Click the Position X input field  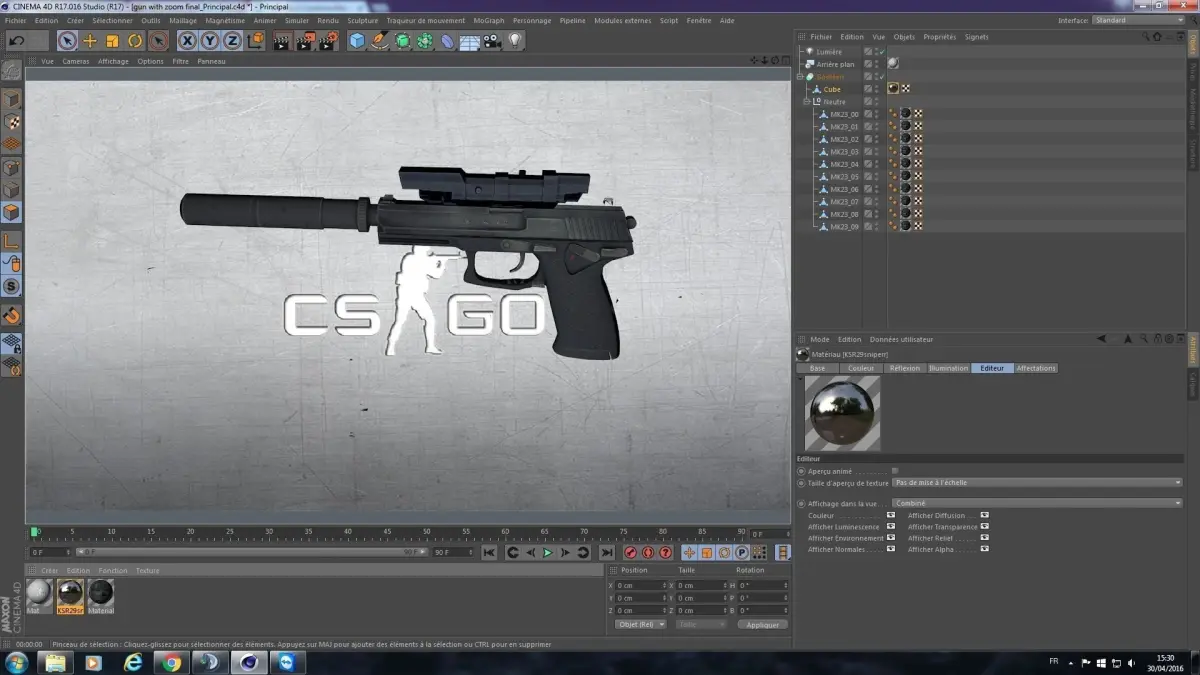tap(641, 585)
